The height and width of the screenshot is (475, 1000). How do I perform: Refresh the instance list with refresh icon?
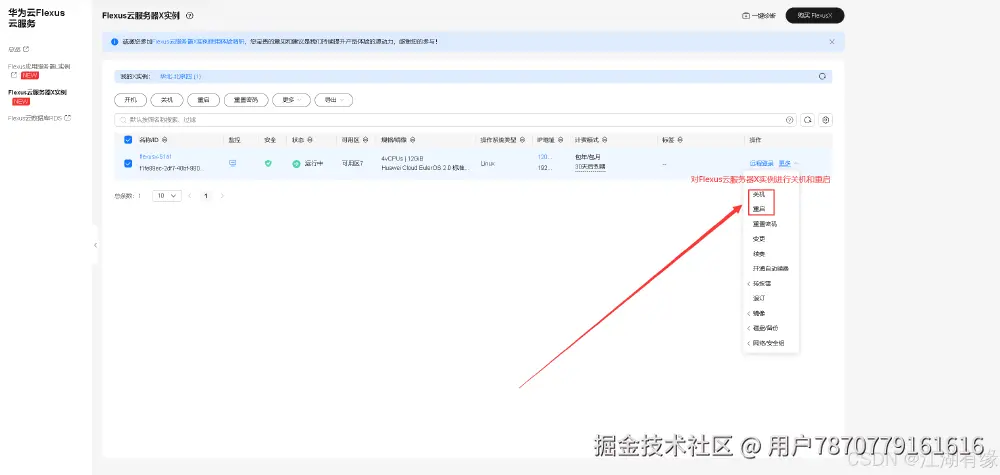pyautogui.click(x=807, y=120)
